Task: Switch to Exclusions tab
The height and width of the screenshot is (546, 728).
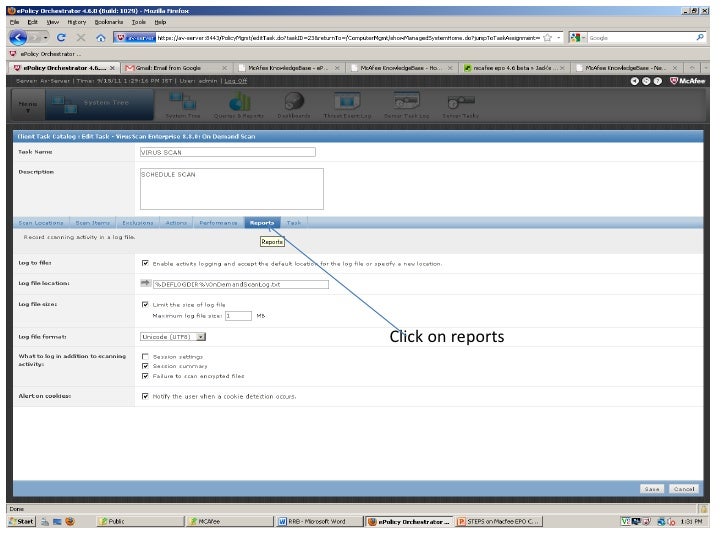Action: tap(137, 223)
